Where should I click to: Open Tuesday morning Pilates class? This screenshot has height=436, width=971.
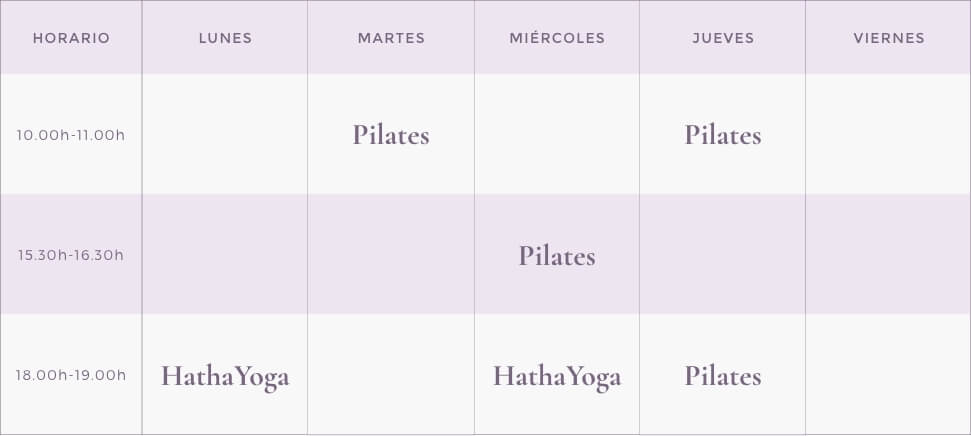tap(391, 135)
